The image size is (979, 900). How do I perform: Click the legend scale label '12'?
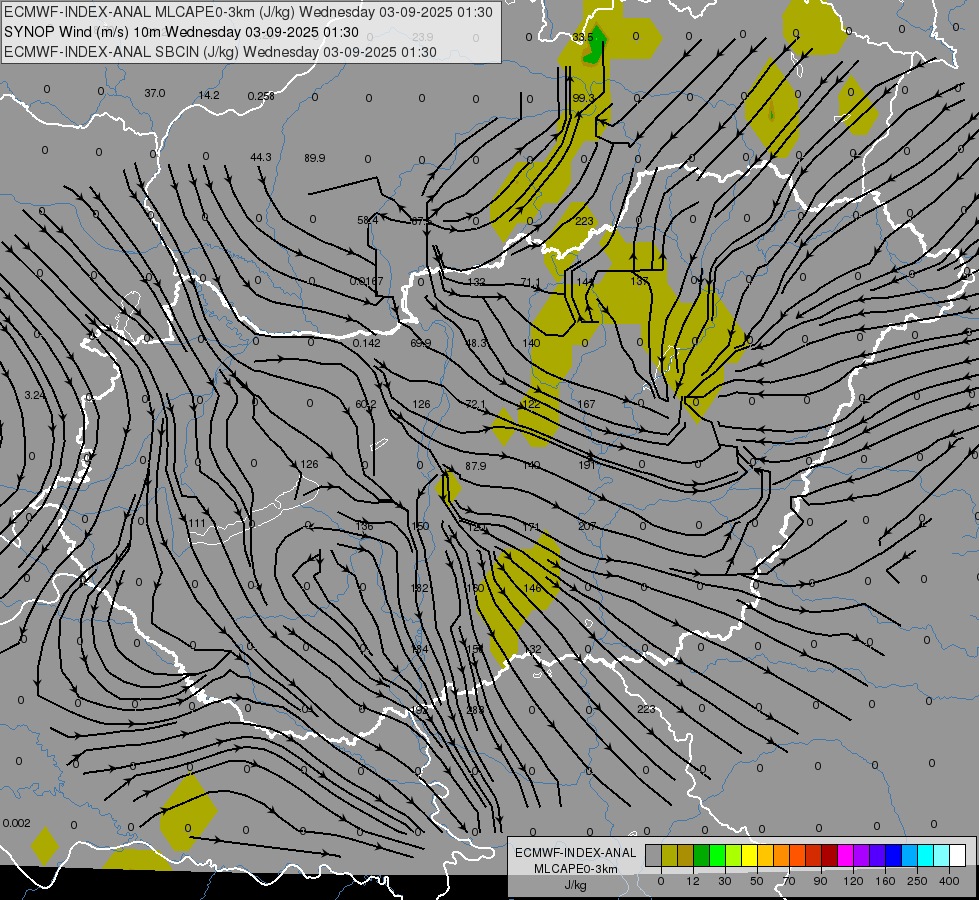(693, 881)
